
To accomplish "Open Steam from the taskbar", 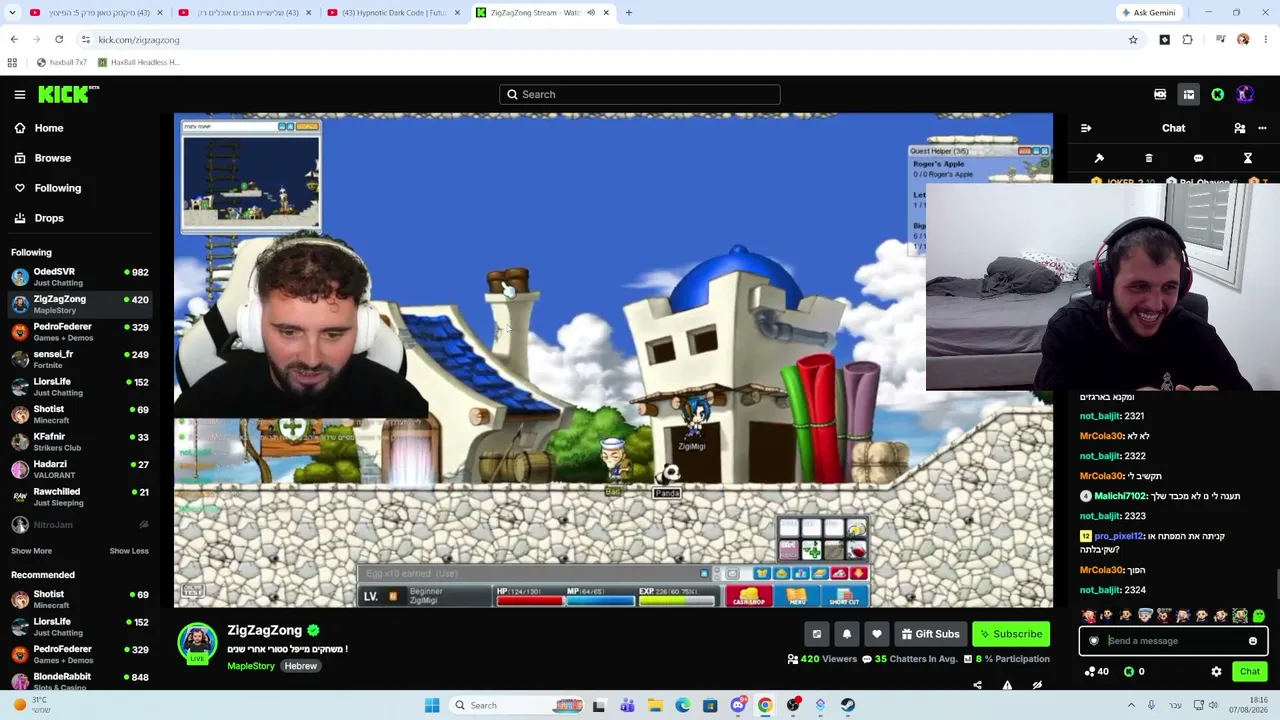I will [847, 706].
